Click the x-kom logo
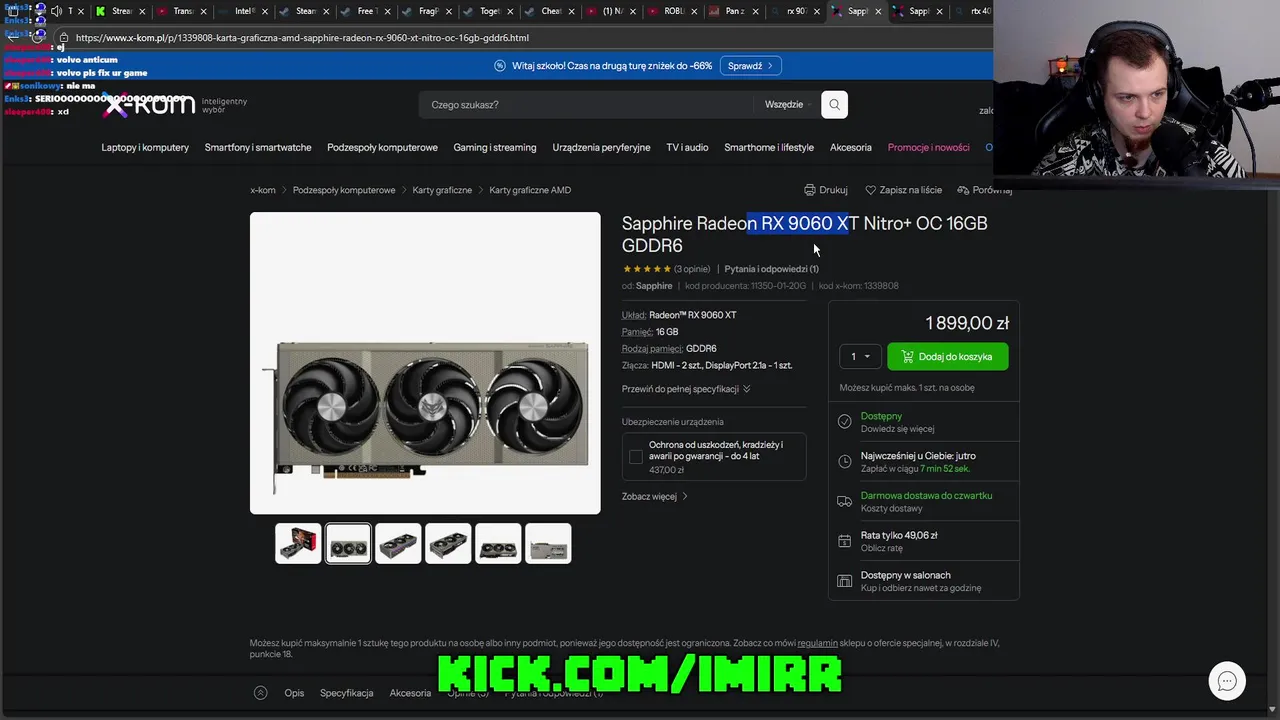The height and width of the screenshot is (720, 1280). 150,103
